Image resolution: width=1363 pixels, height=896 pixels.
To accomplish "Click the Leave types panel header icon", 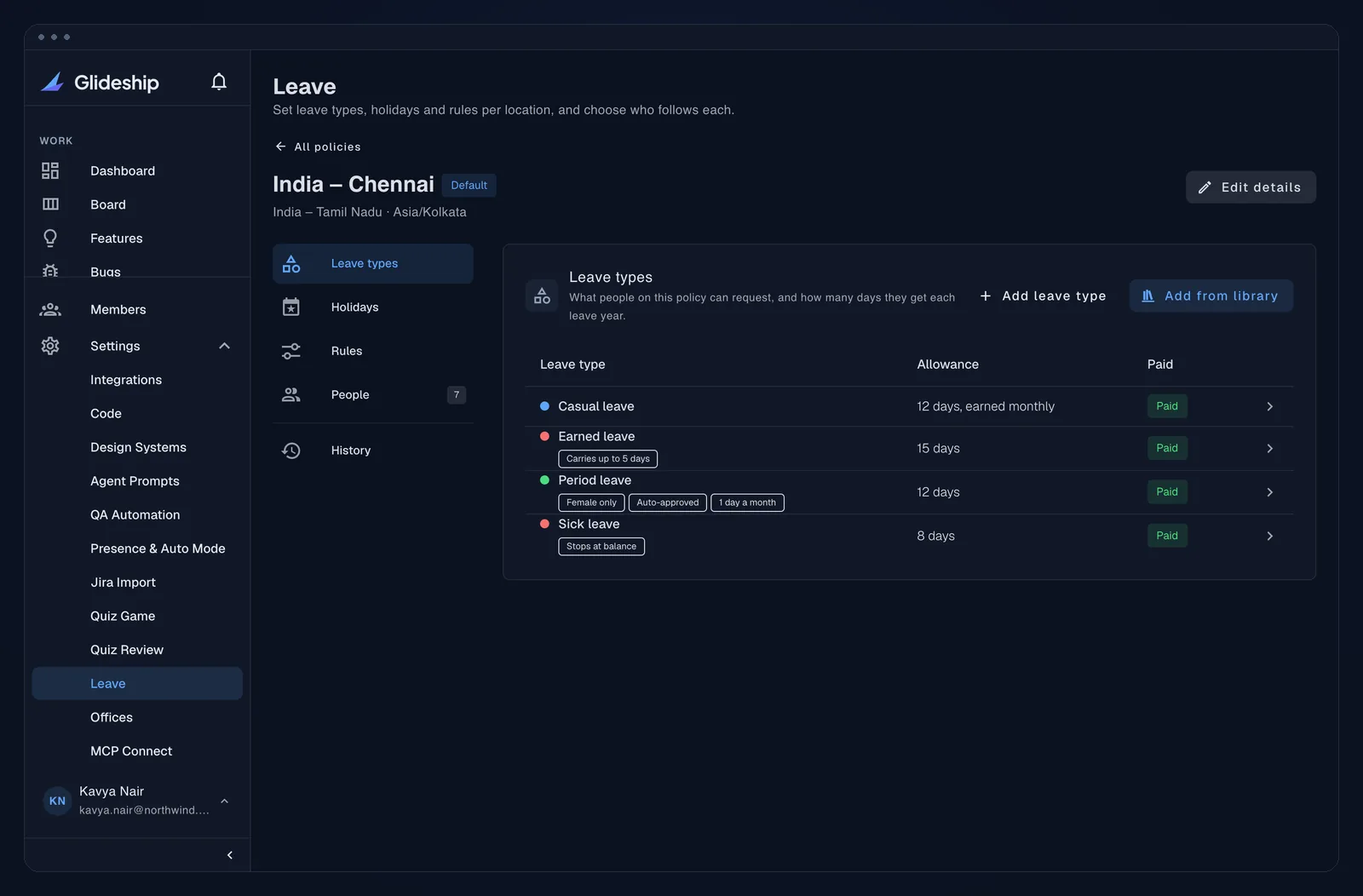I will 542,296.
